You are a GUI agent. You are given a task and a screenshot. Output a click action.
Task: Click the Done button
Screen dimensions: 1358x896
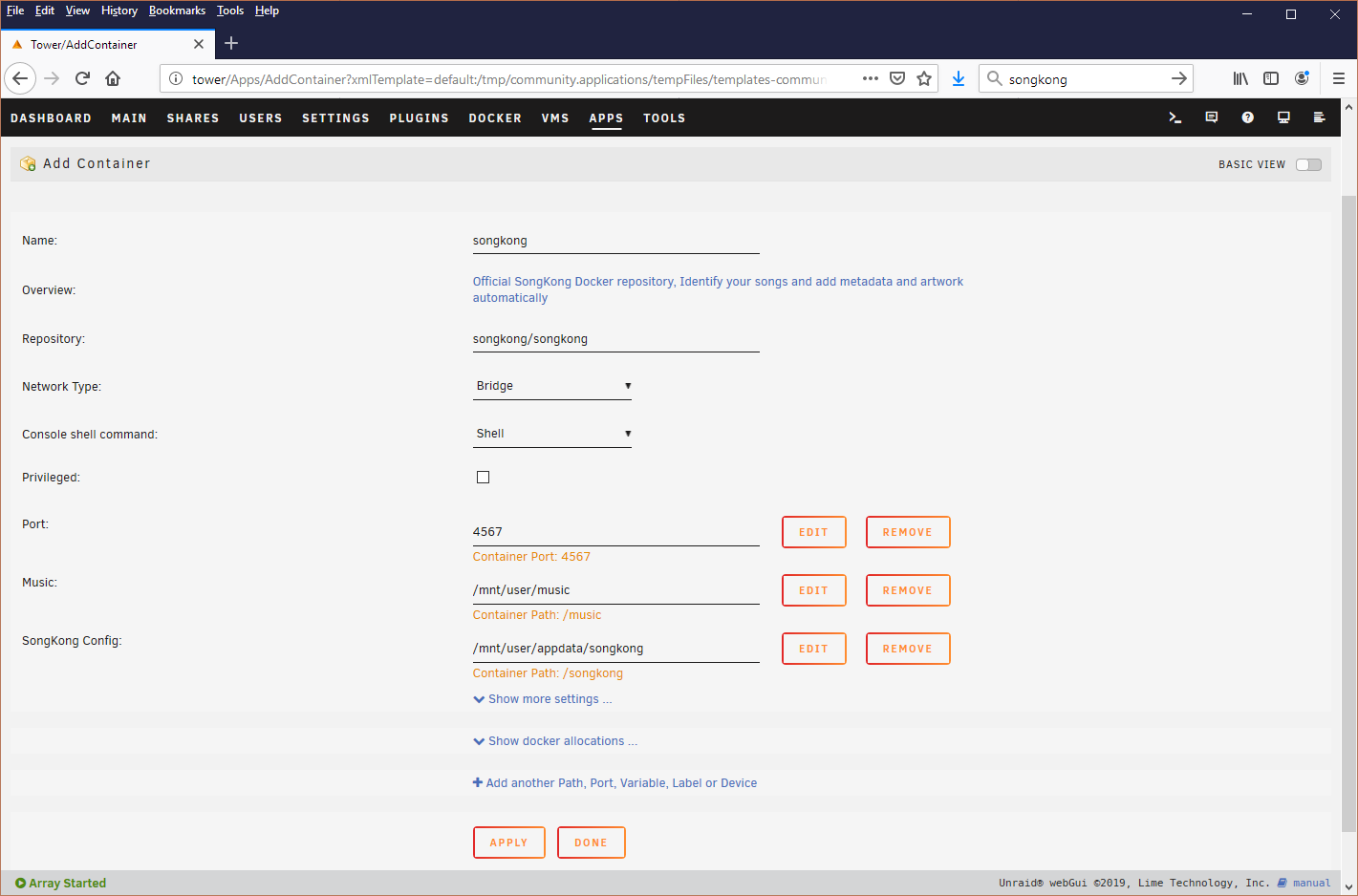[591, 843]
